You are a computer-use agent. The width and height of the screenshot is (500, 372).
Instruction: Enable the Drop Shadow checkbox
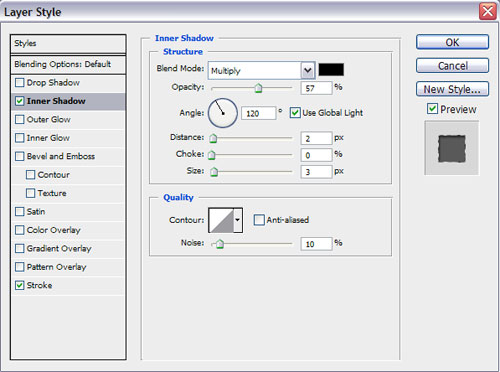(20, 82)
